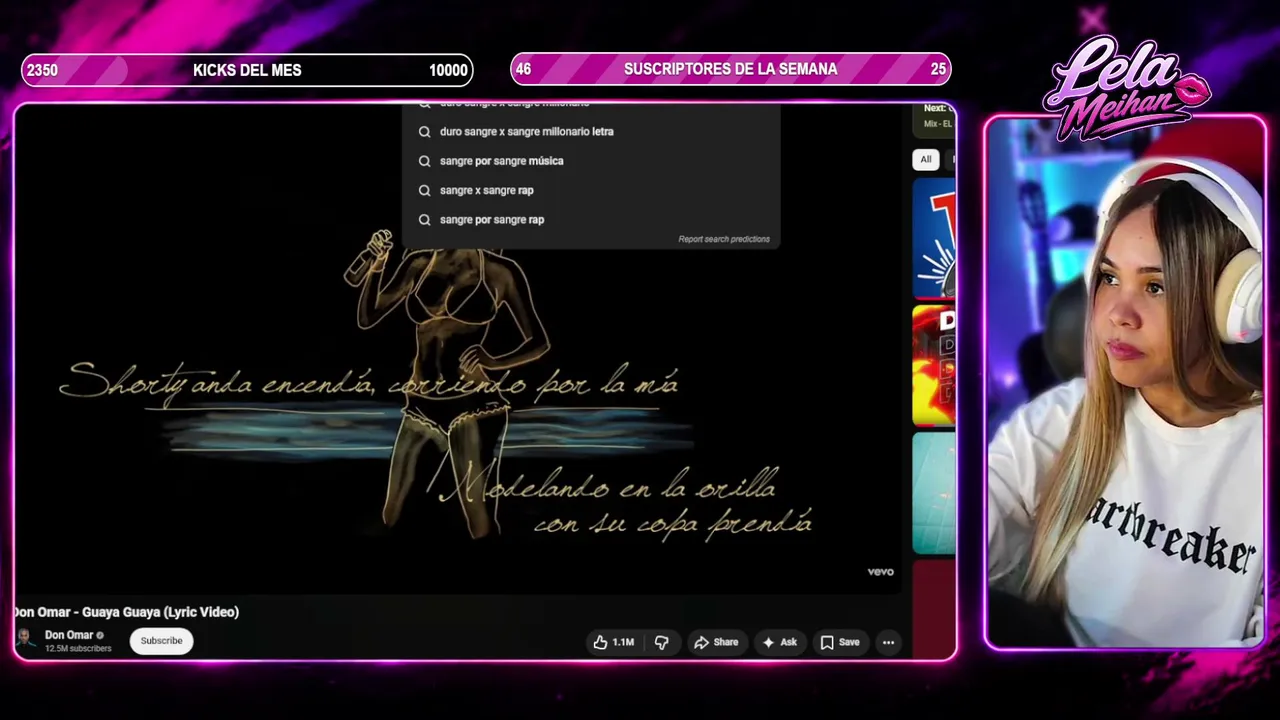Screen dimensions: 1280x720
Task: Click the video title 'Don Omar - Guaya Guaya (Lyric Video)'
Action: coord(126,612)
